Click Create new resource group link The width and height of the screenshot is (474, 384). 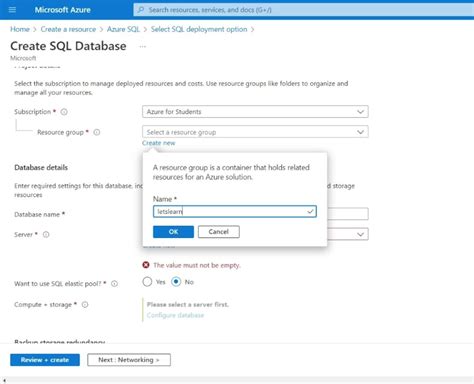pos(159,143)
